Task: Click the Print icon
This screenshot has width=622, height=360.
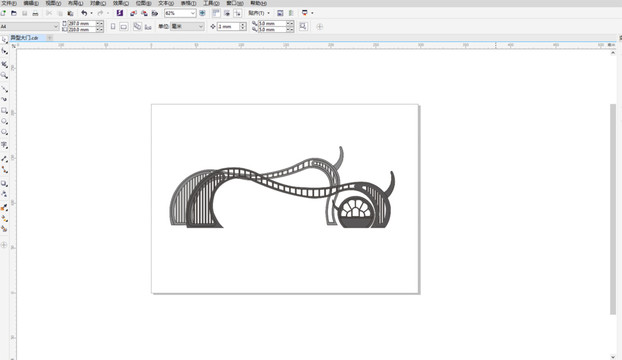Action: pos(35,13)
